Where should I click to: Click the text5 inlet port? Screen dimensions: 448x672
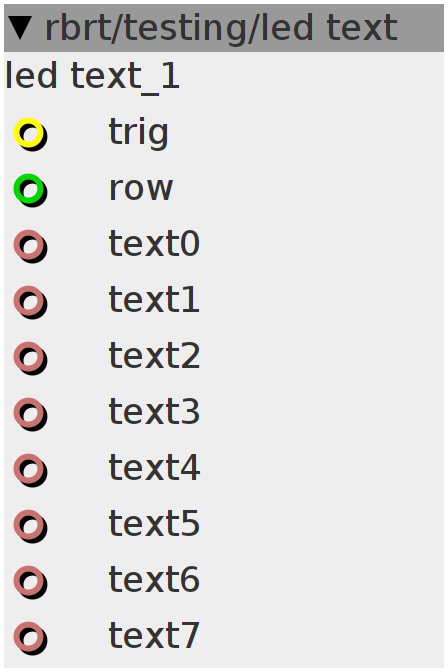tap(30, 526)
